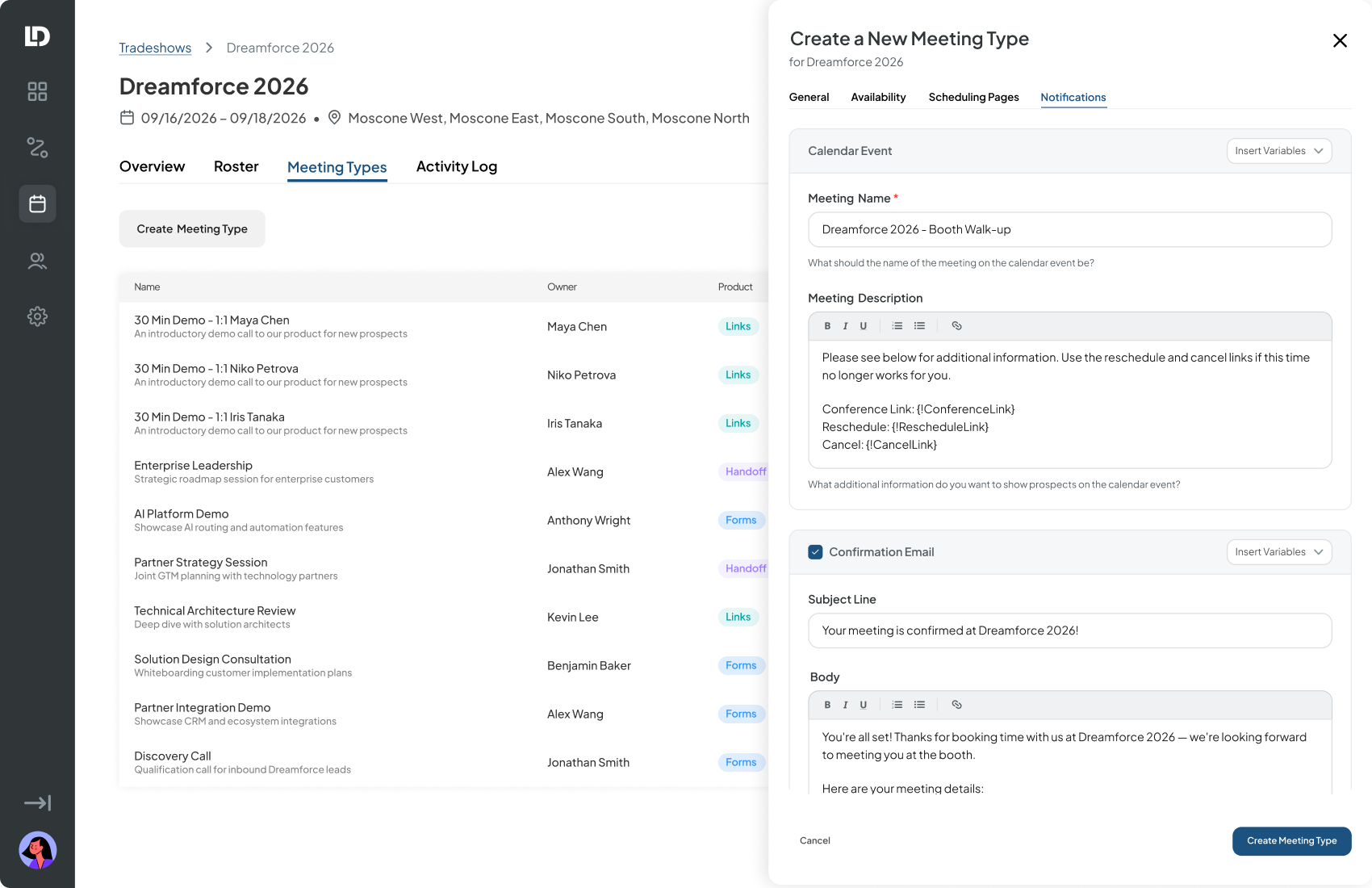Toggle bold in email Body editor
Viewport: 1372px width, 888px height.
pyautogui.click(x=827, y=705)
